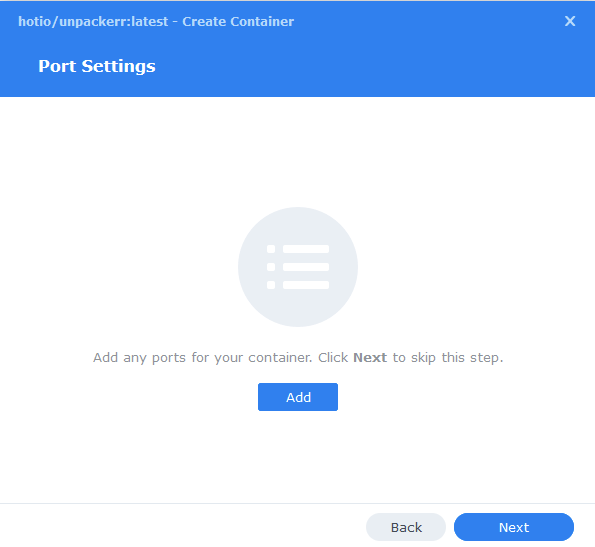This screenshot has width=595, height=547.
Task: Click the word 'Click' in the hint sentence
Action: 333,357
